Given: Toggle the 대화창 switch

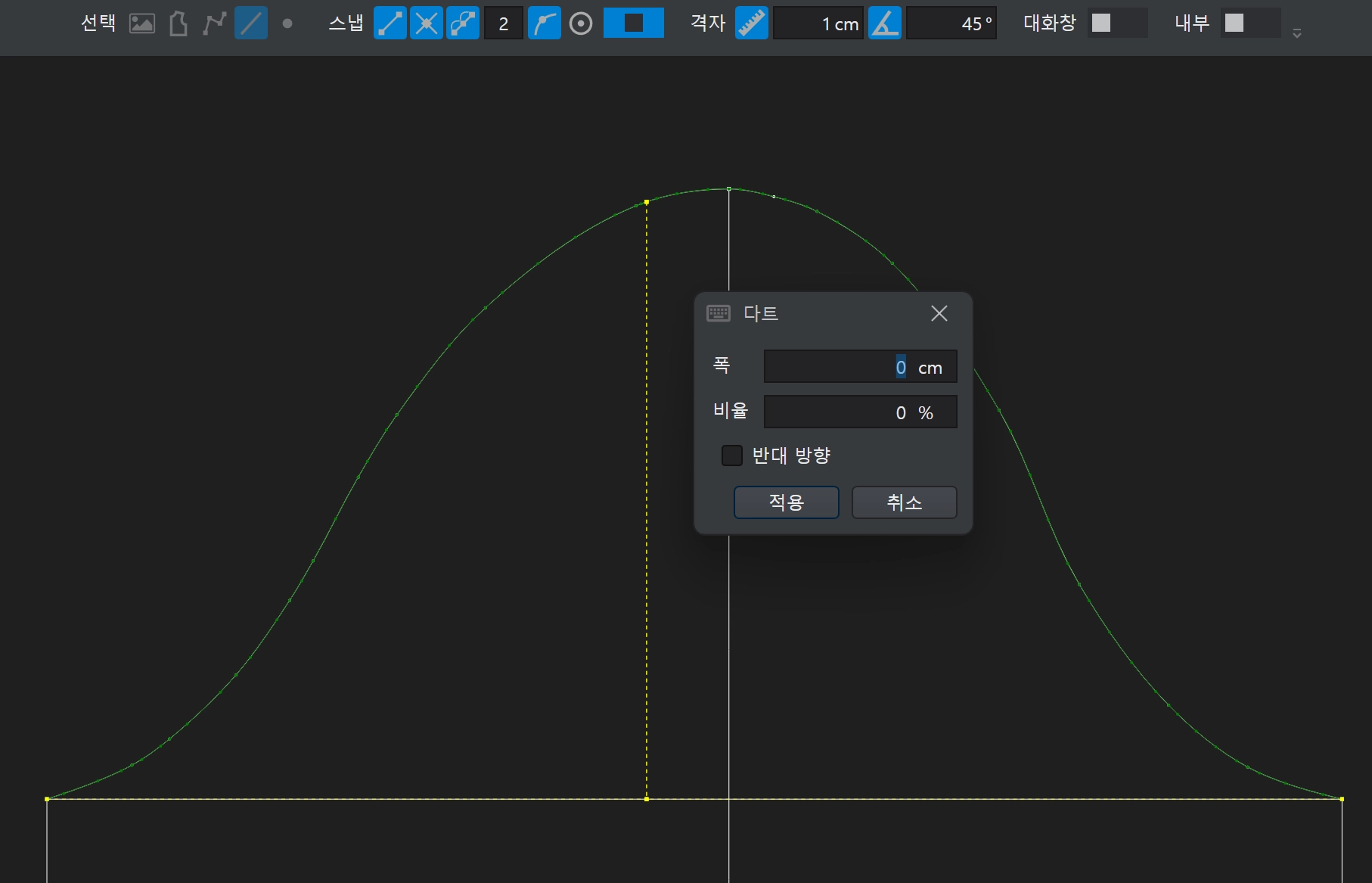Looking at the screenshot, I should [1116, 23].
